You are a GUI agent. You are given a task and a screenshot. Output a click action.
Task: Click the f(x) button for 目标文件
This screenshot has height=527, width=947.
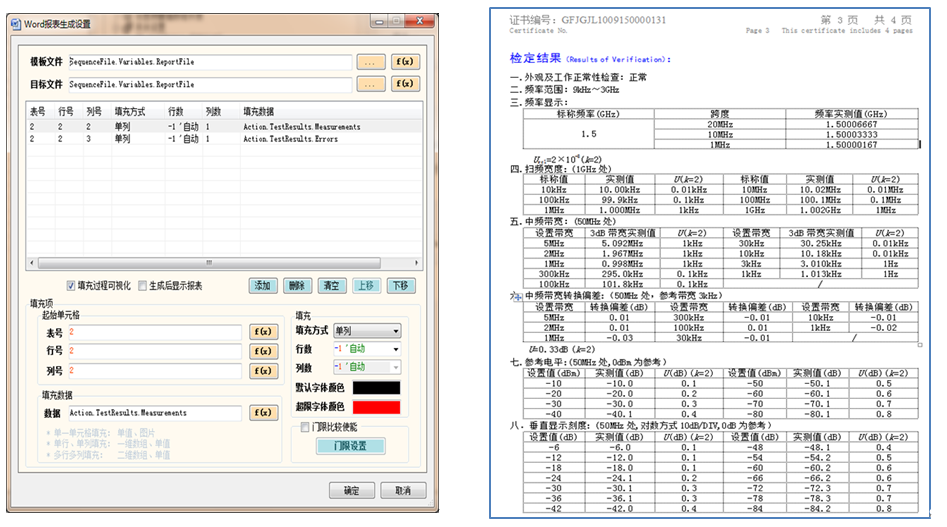pos(404,85)
